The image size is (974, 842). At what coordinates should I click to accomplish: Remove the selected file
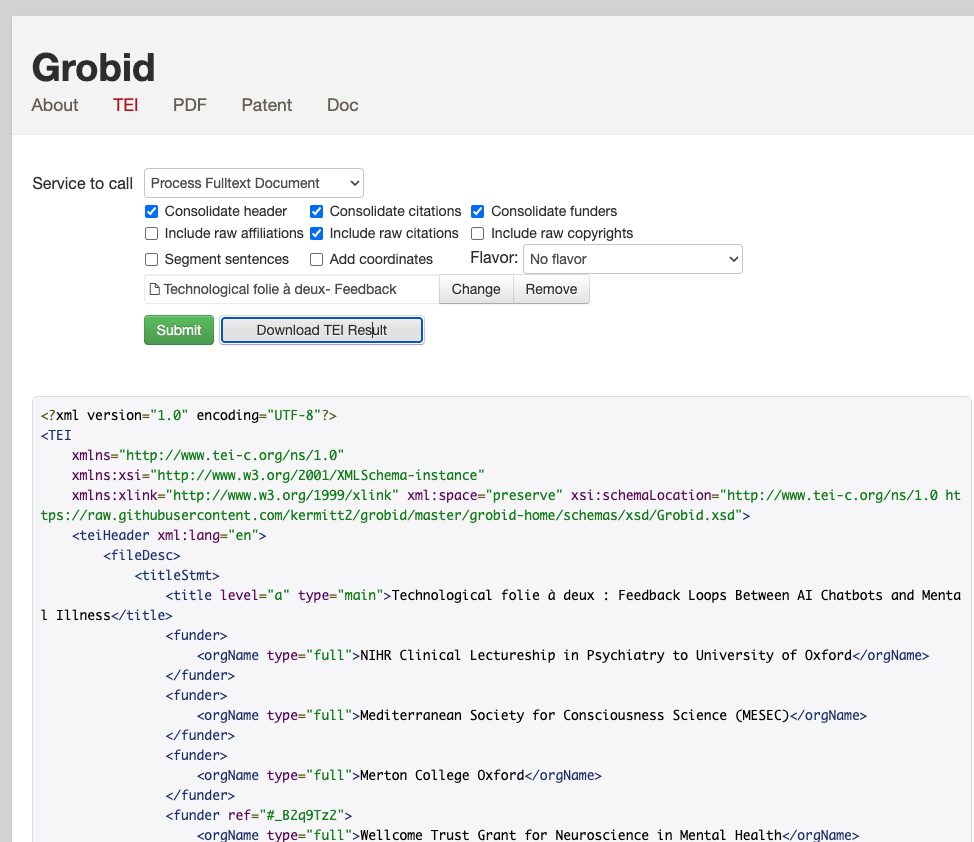coord(551,290)
